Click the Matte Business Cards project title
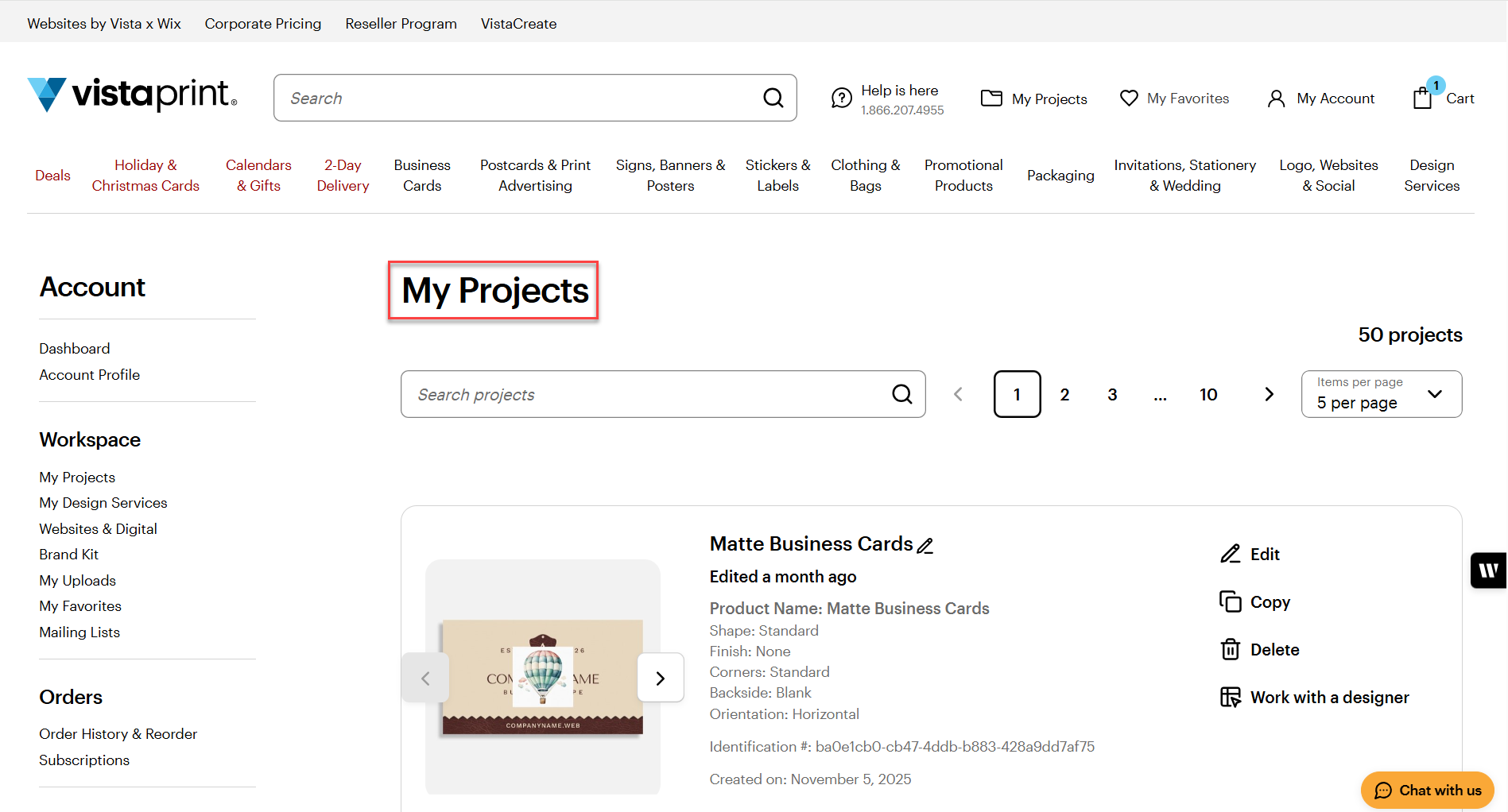The width and height of the screenshot is (1508, 812). (x=812, y=544)
